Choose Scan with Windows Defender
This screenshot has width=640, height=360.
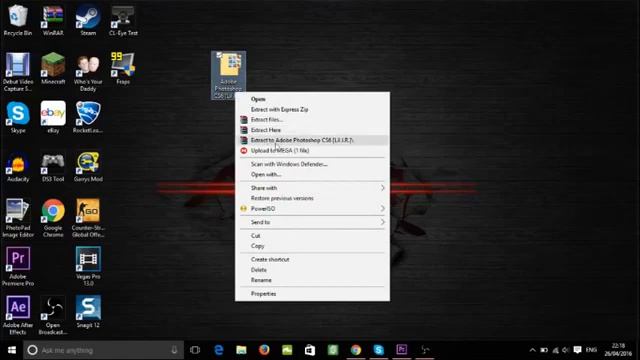[x=312, y=164]
